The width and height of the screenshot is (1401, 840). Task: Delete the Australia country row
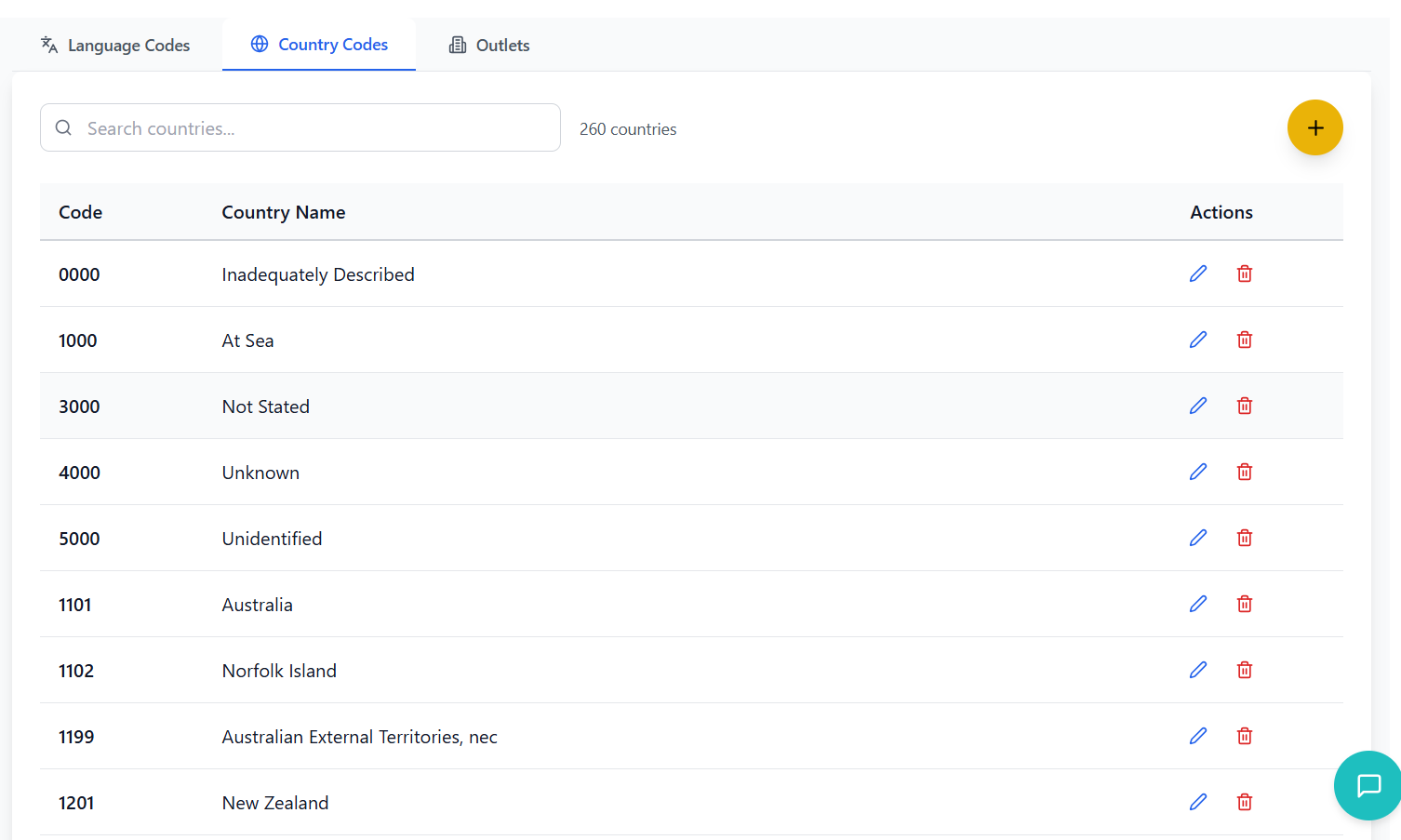(1244, 604)
